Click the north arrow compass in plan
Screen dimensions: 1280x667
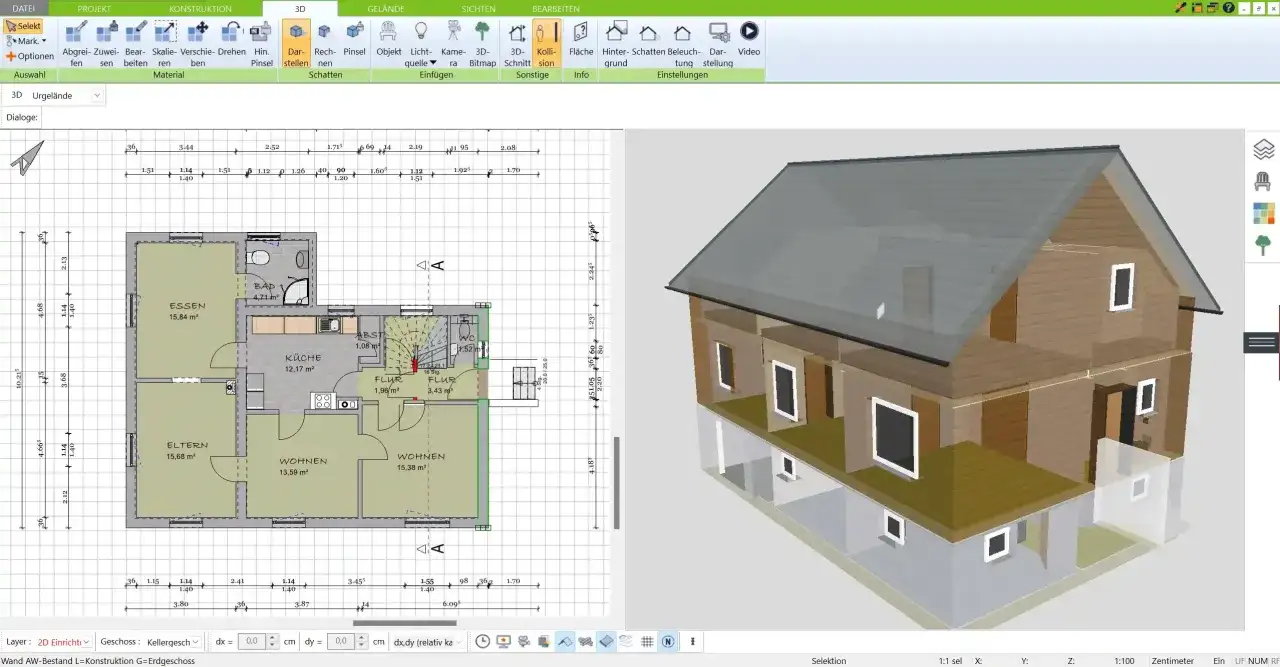28,158
